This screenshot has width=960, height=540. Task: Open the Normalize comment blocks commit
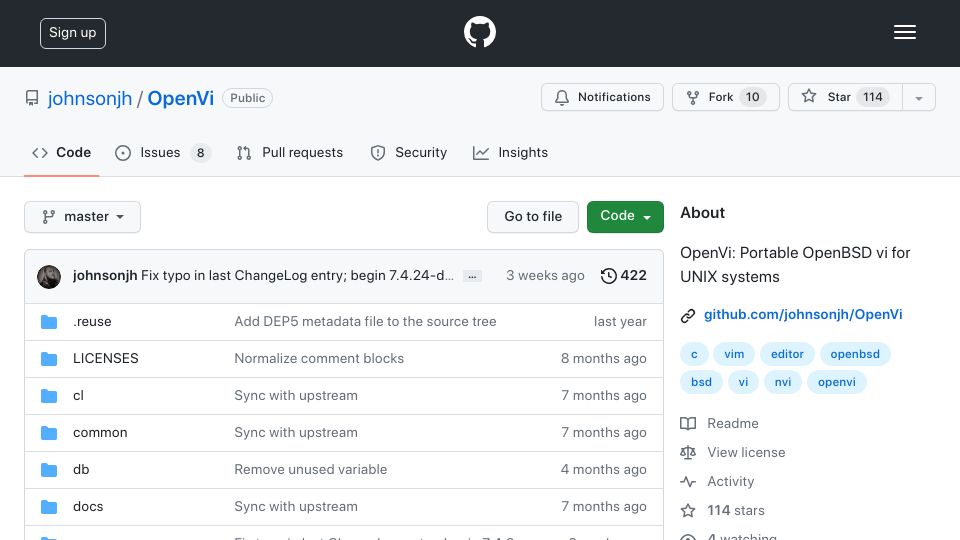319,358
